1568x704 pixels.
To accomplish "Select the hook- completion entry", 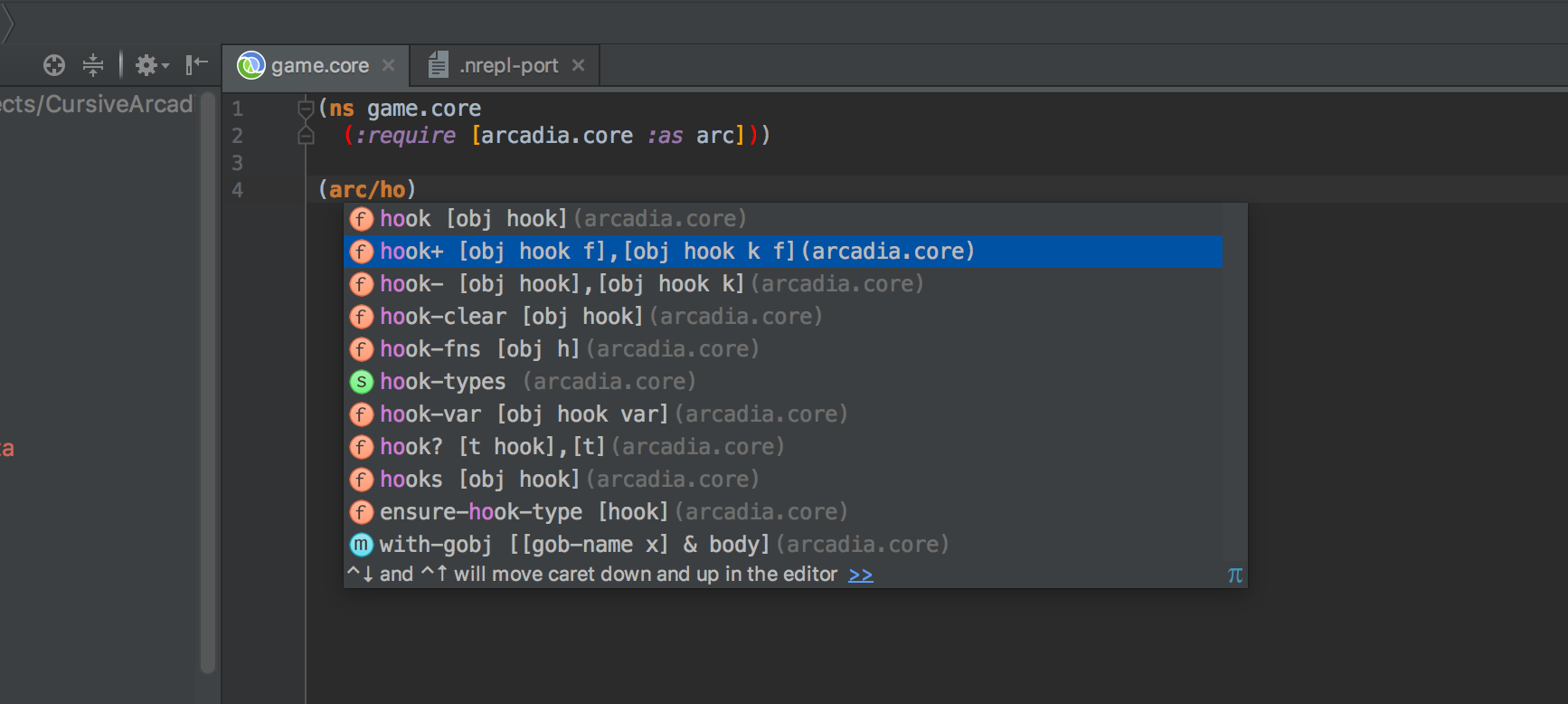I will point(783,284).
